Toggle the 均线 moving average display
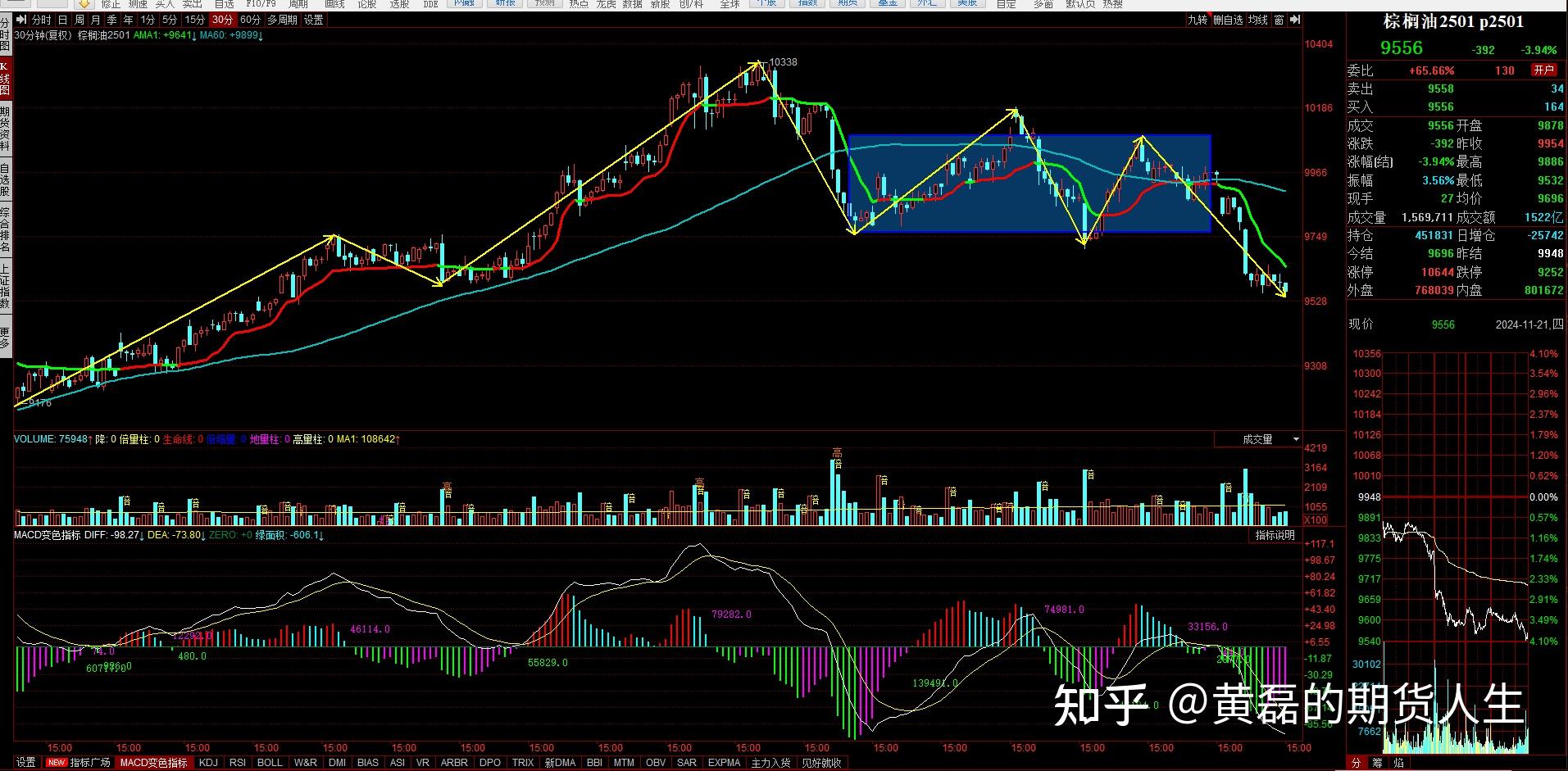This screenshot has height=771, width=1568. tap(1257, 20)
